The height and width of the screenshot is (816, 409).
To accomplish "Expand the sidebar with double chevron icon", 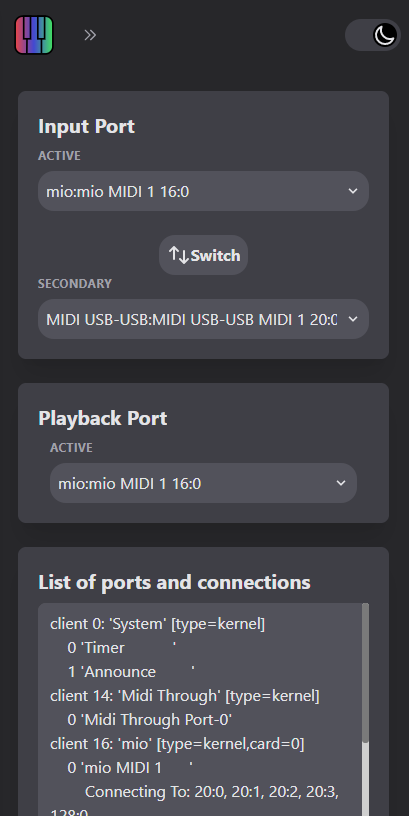I will (90, 35).
